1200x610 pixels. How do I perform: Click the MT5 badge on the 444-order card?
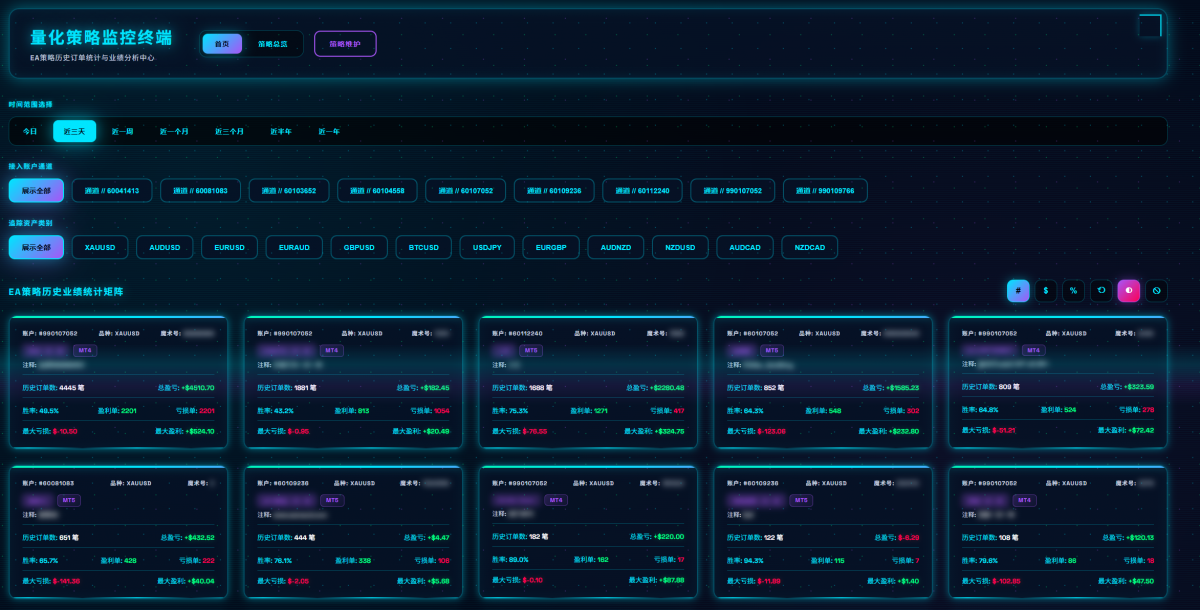coord(331,499)
